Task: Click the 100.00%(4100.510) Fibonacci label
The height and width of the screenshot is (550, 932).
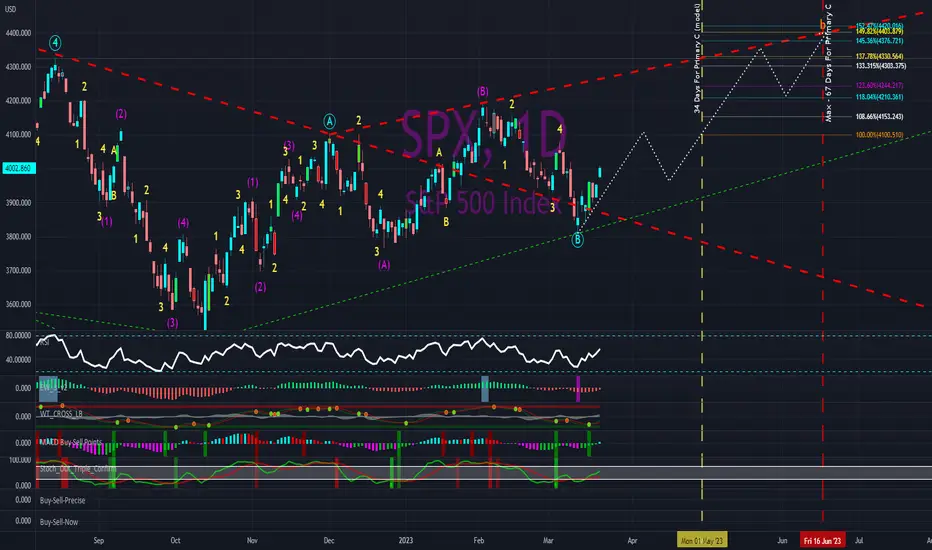Action: click(879, 135)
